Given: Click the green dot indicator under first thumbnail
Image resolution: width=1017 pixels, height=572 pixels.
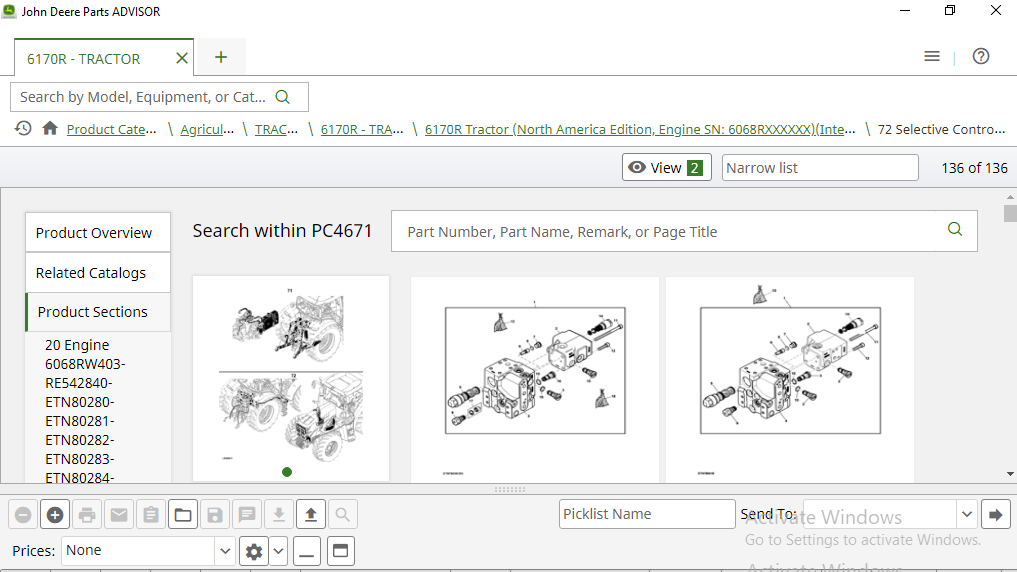Looking at the screenshot, I should 287,472.
